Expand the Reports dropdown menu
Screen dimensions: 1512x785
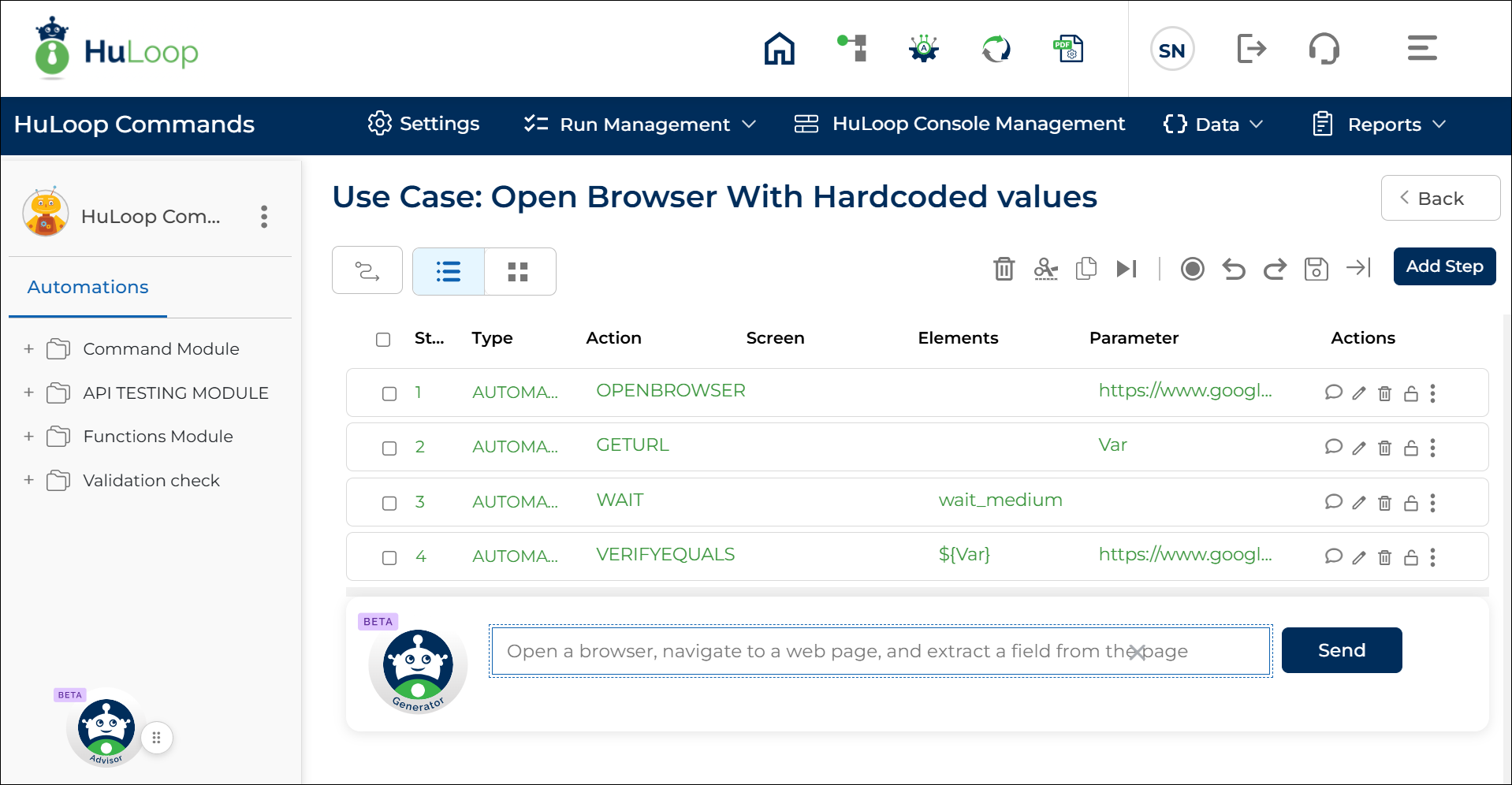coord(1380,125)
